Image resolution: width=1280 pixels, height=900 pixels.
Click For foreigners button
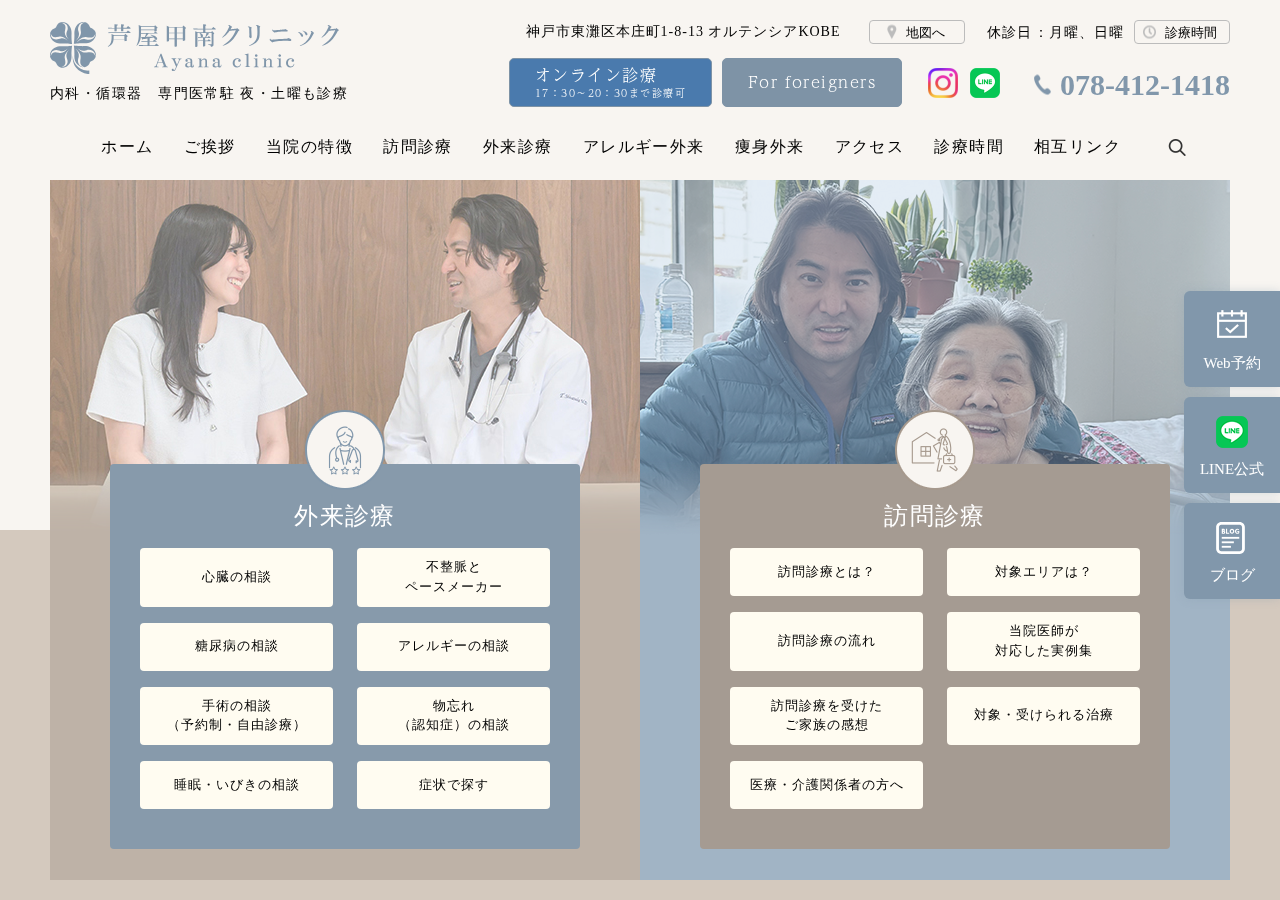click(x=812, y=82)
